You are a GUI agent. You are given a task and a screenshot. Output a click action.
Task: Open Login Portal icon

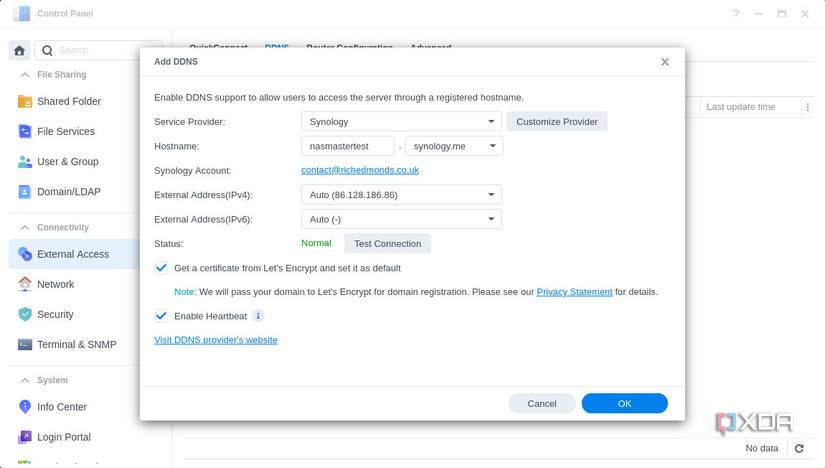click(25, 437)
